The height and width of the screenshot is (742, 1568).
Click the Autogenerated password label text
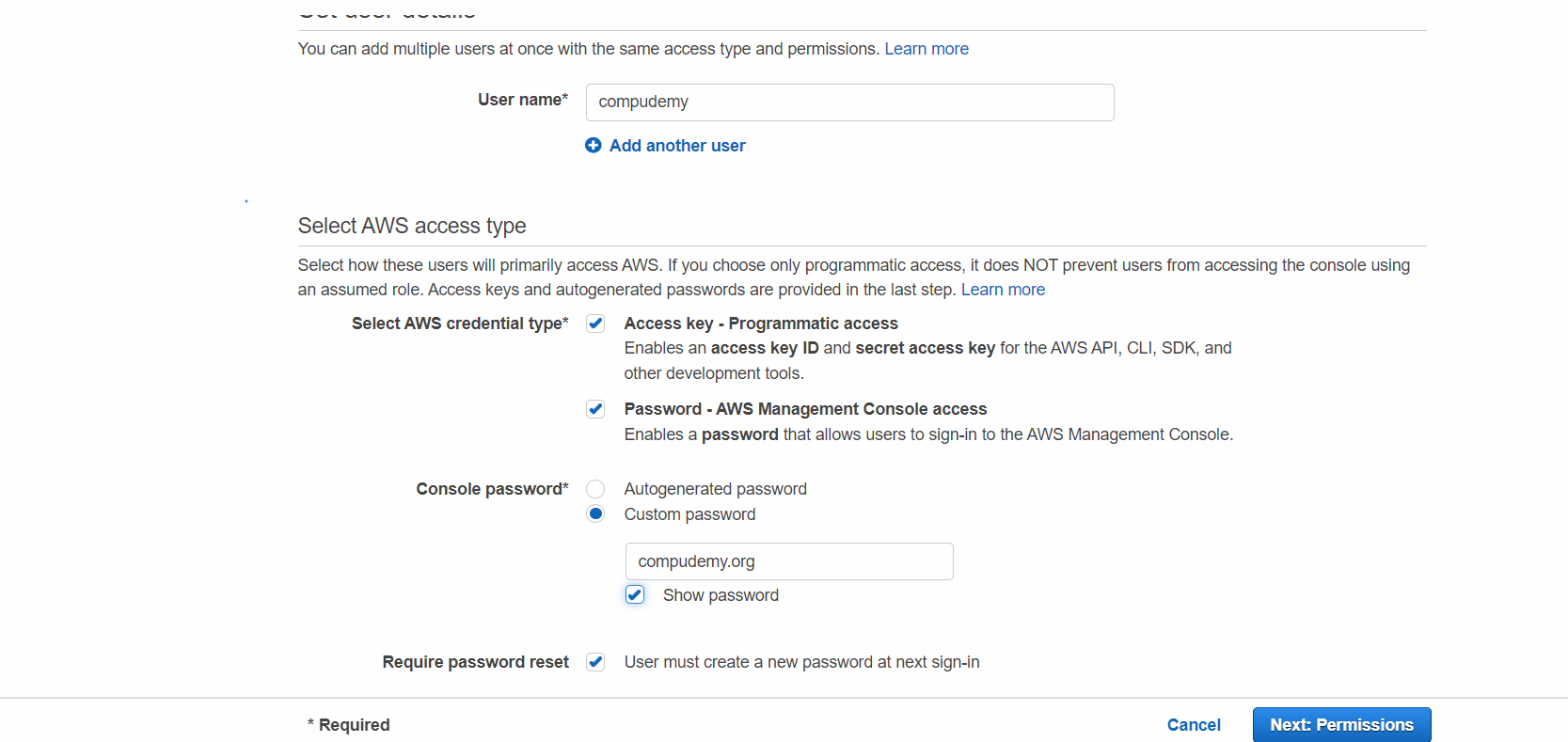coord(715,489)
